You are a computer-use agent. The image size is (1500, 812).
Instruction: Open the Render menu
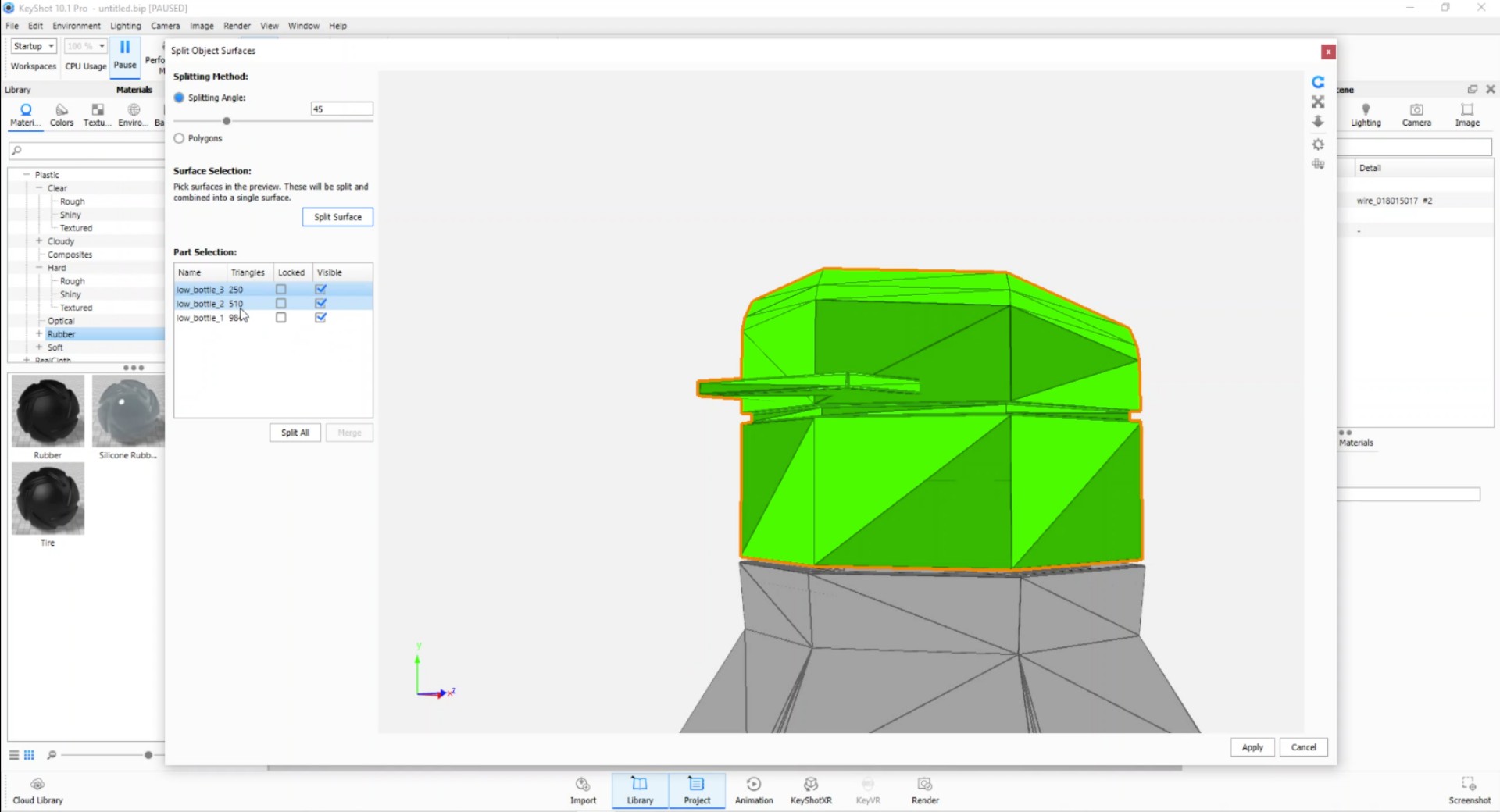coord(237,25)
